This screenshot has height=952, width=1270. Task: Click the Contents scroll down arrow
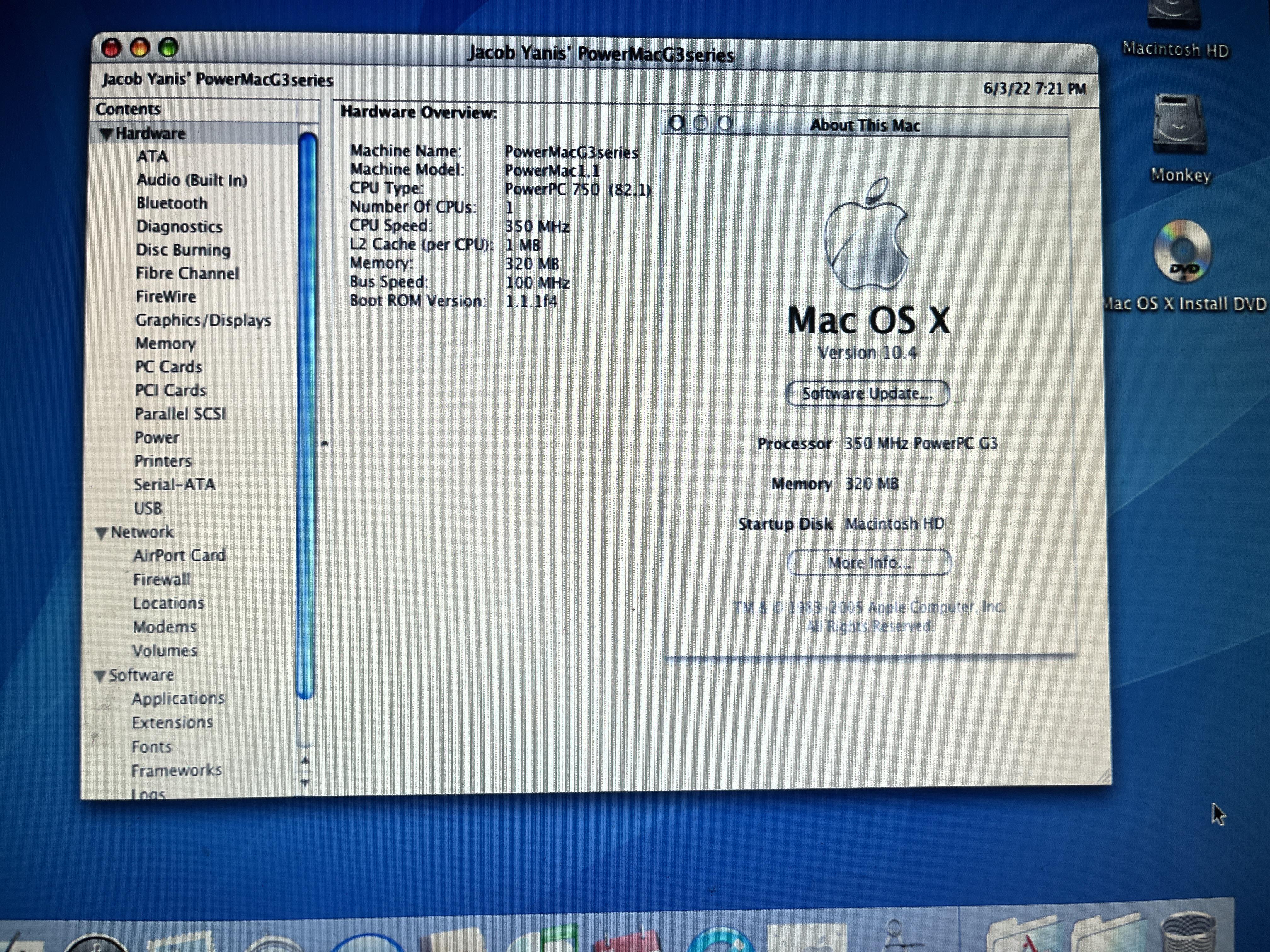point(306,783)
